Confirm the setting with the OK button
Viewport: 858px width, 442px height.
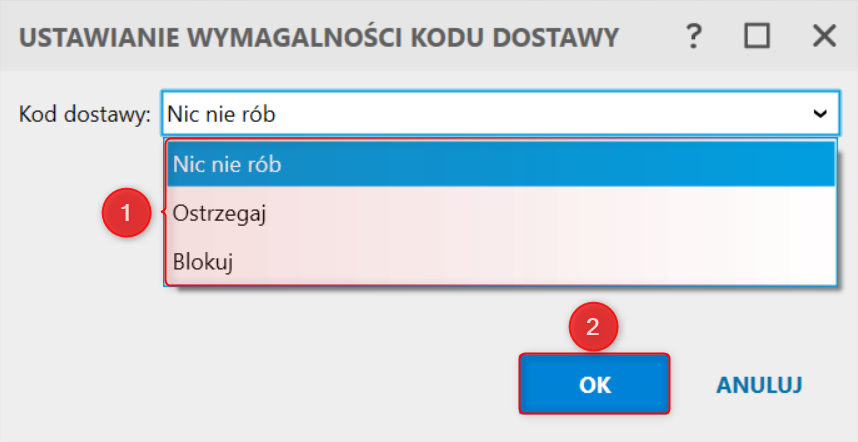[x=594, y=384]
